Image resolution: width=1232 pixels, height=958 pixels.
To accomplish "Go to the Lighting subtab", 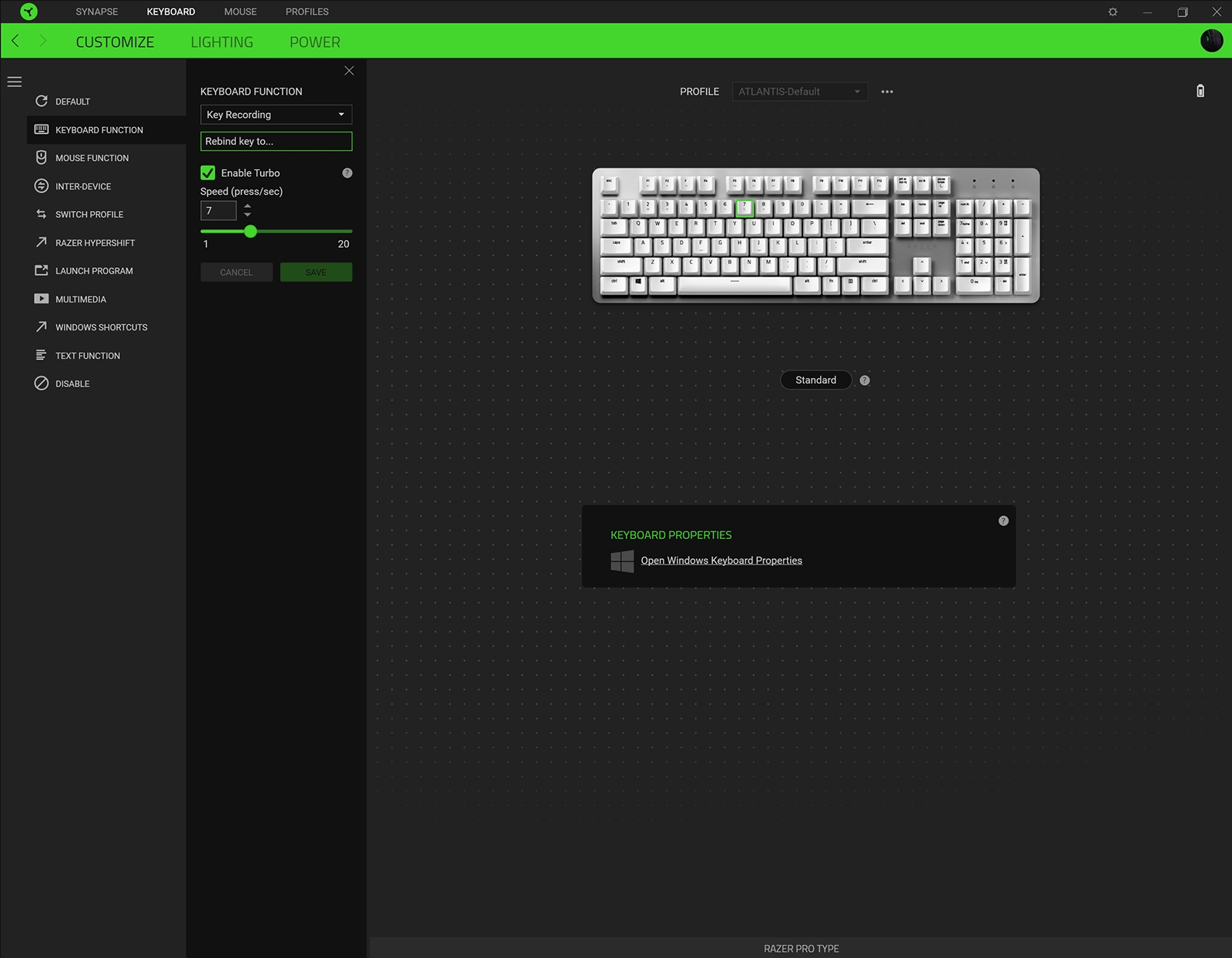I will pyautogui.click(x=222, y=42).
